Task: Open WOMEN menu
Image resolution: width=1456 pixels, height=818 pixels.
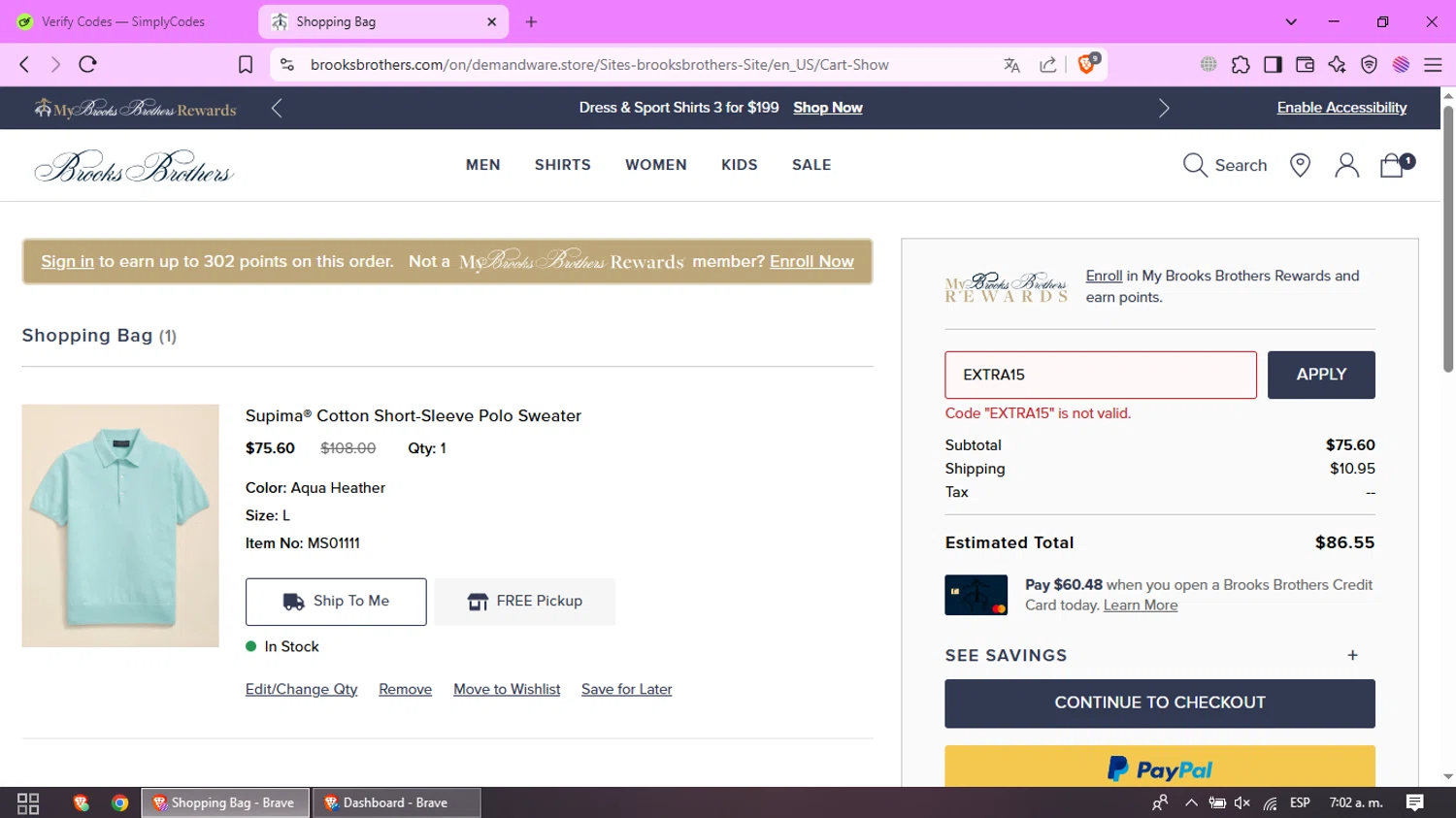Action: [x=656, y=165]
